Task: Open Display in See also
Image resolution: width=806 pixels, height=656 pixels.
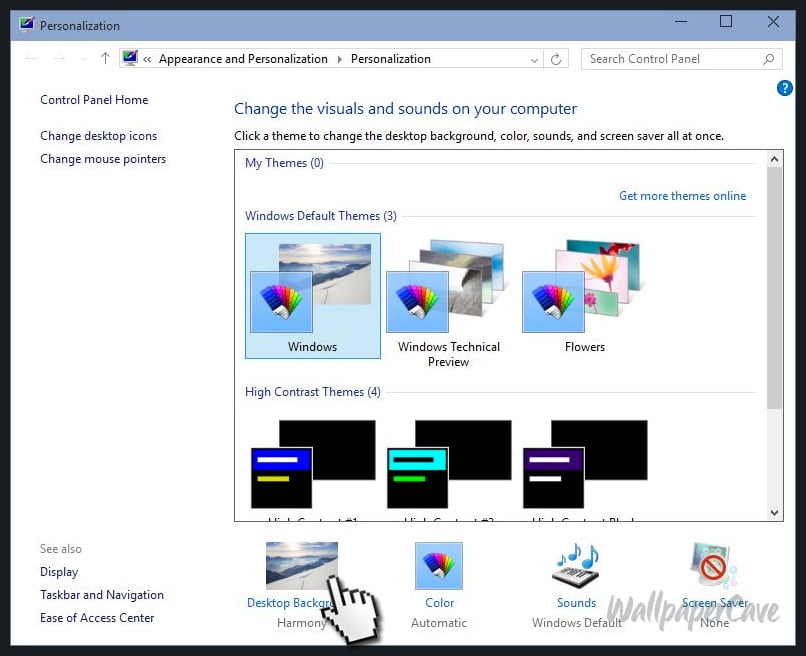Action: (x=59, y=572)
